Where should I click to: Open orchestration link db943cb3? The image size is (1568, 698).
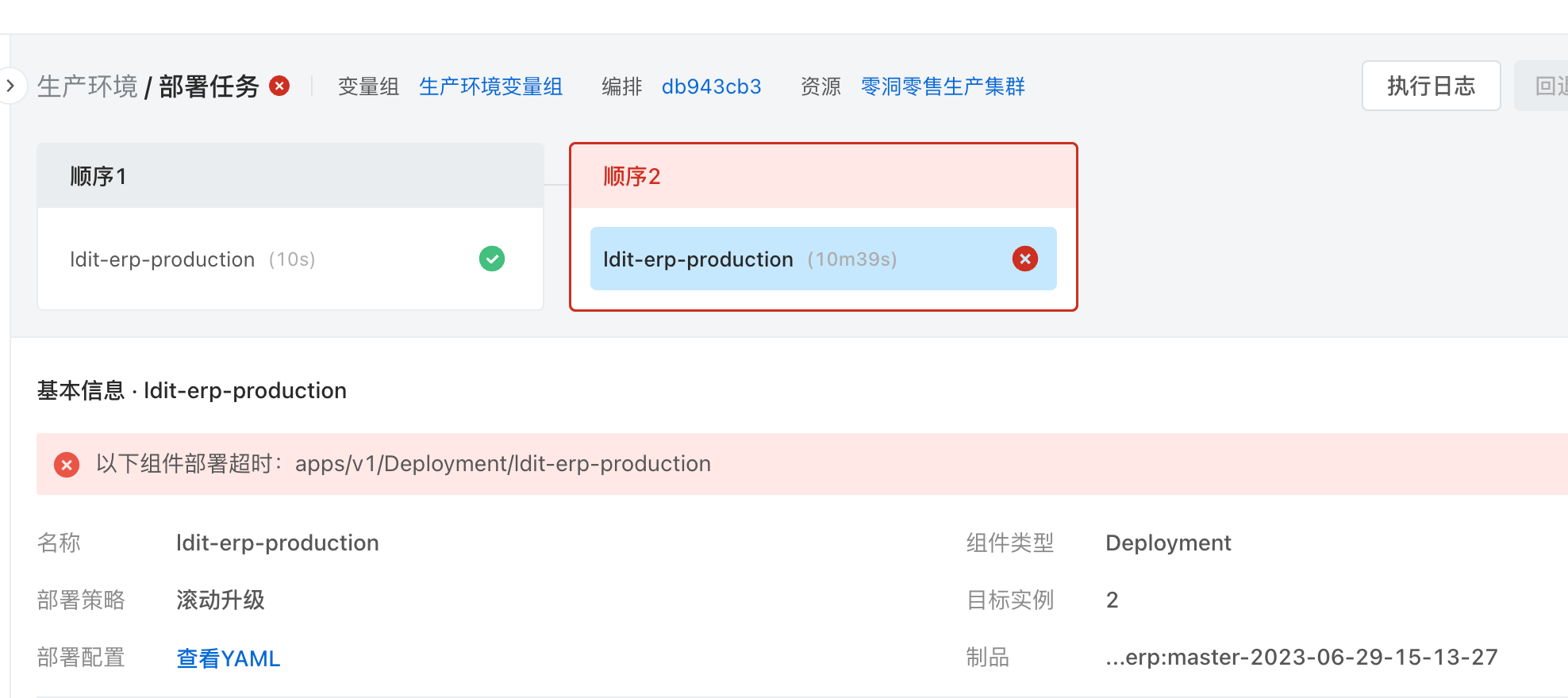tap(711, 86)
